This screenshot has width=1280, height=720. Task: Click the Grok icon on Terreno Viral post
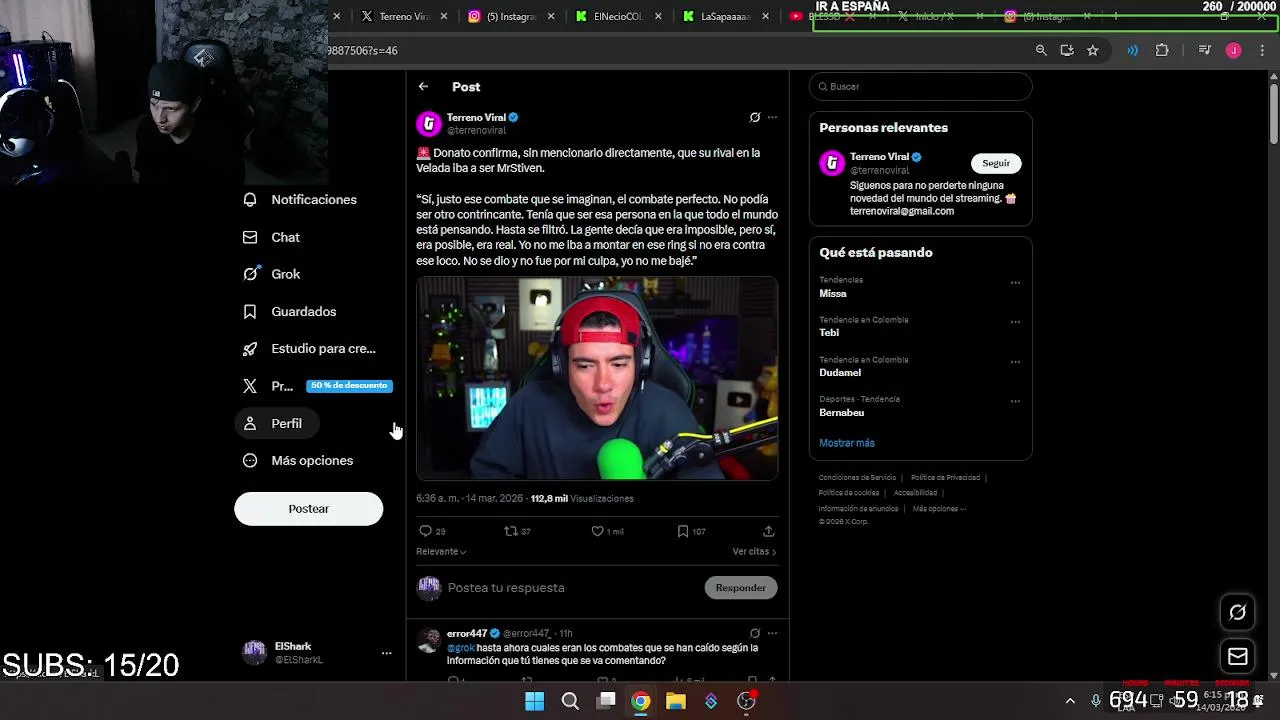click(x=755, y=117)
